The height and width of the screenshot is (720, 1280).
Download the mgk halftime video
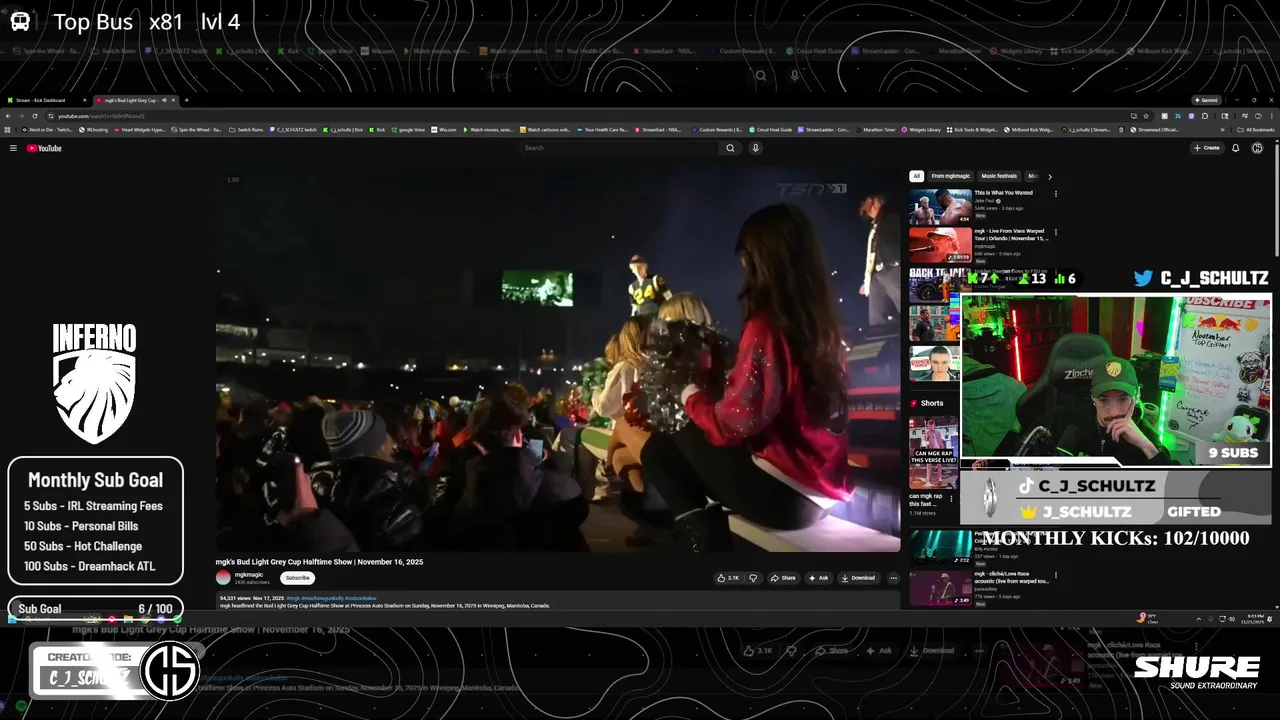click(x=858, y=578)
